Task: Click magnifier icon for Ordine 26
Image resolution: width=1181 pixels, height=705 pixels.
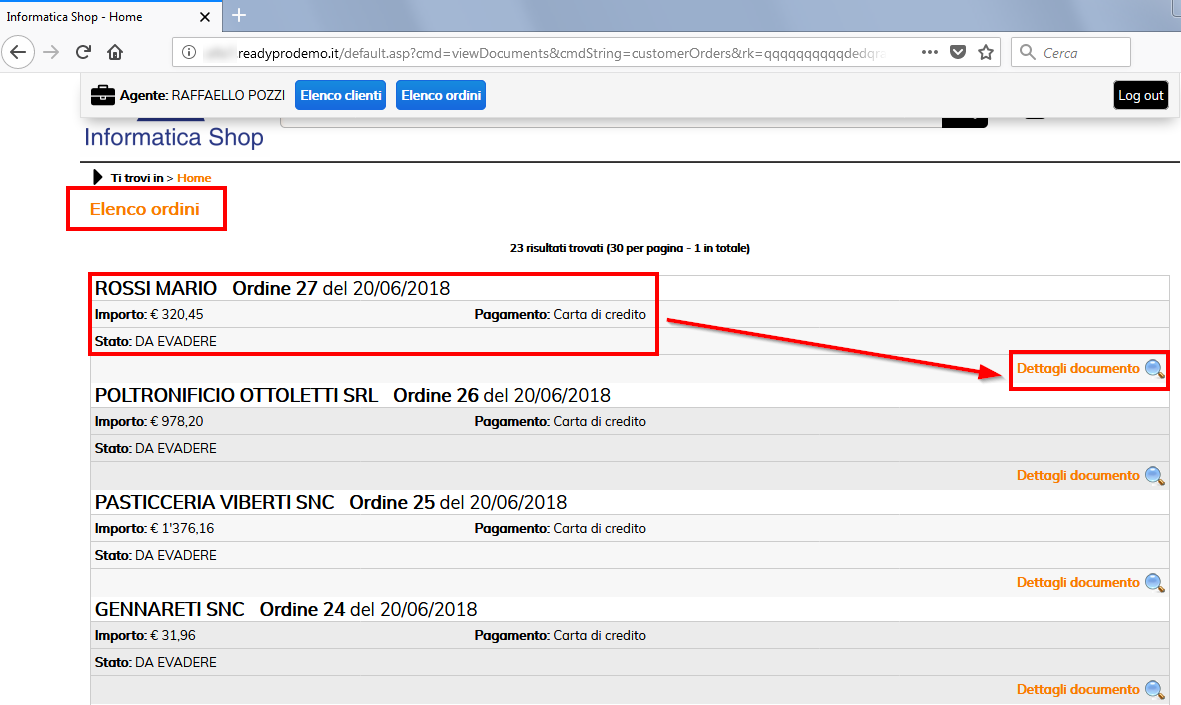Action: pos(1154,476)
